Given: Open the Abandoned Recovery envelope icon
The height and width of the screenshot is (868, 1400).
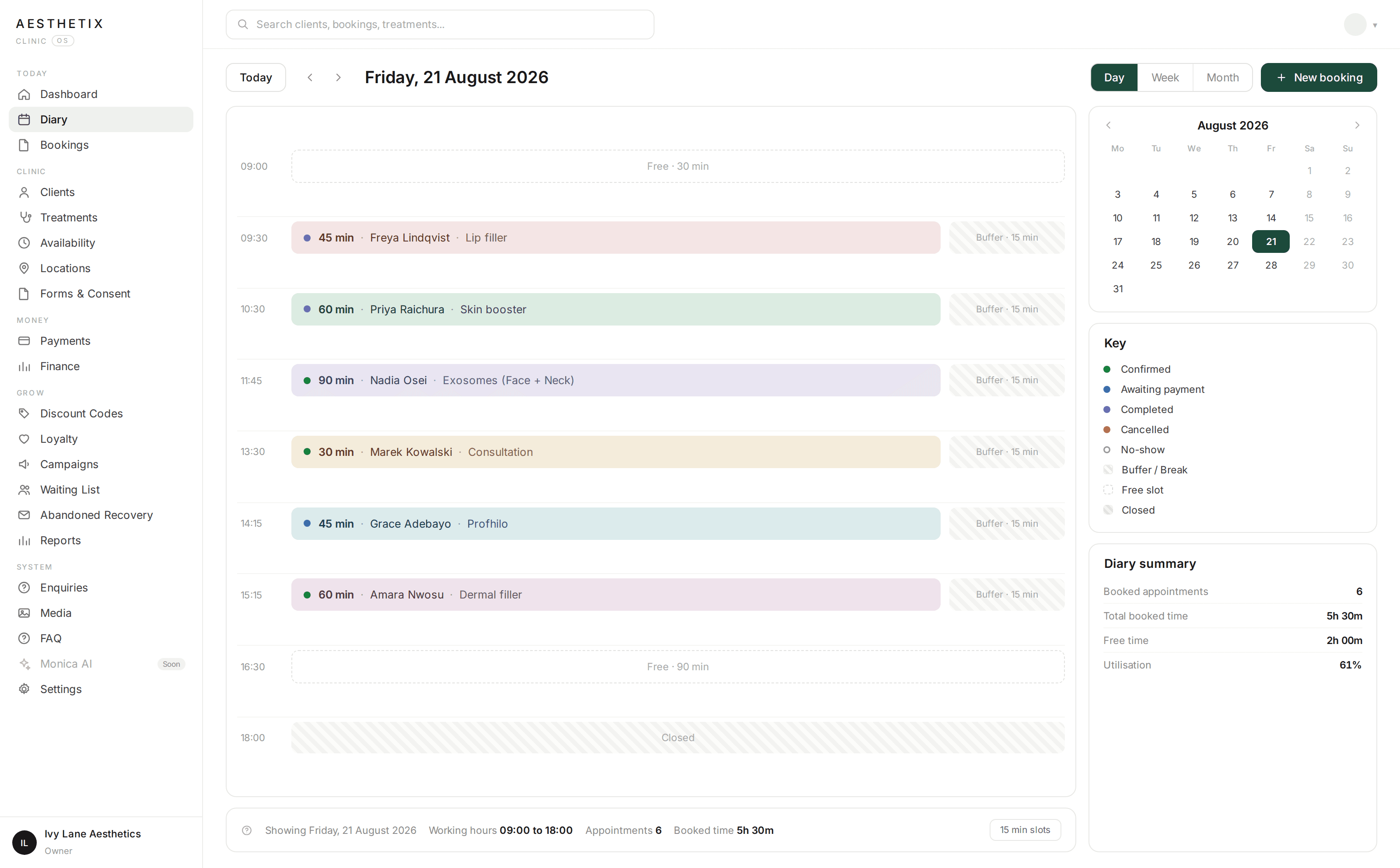Looking at the screenshot, I should coord(24,515).
